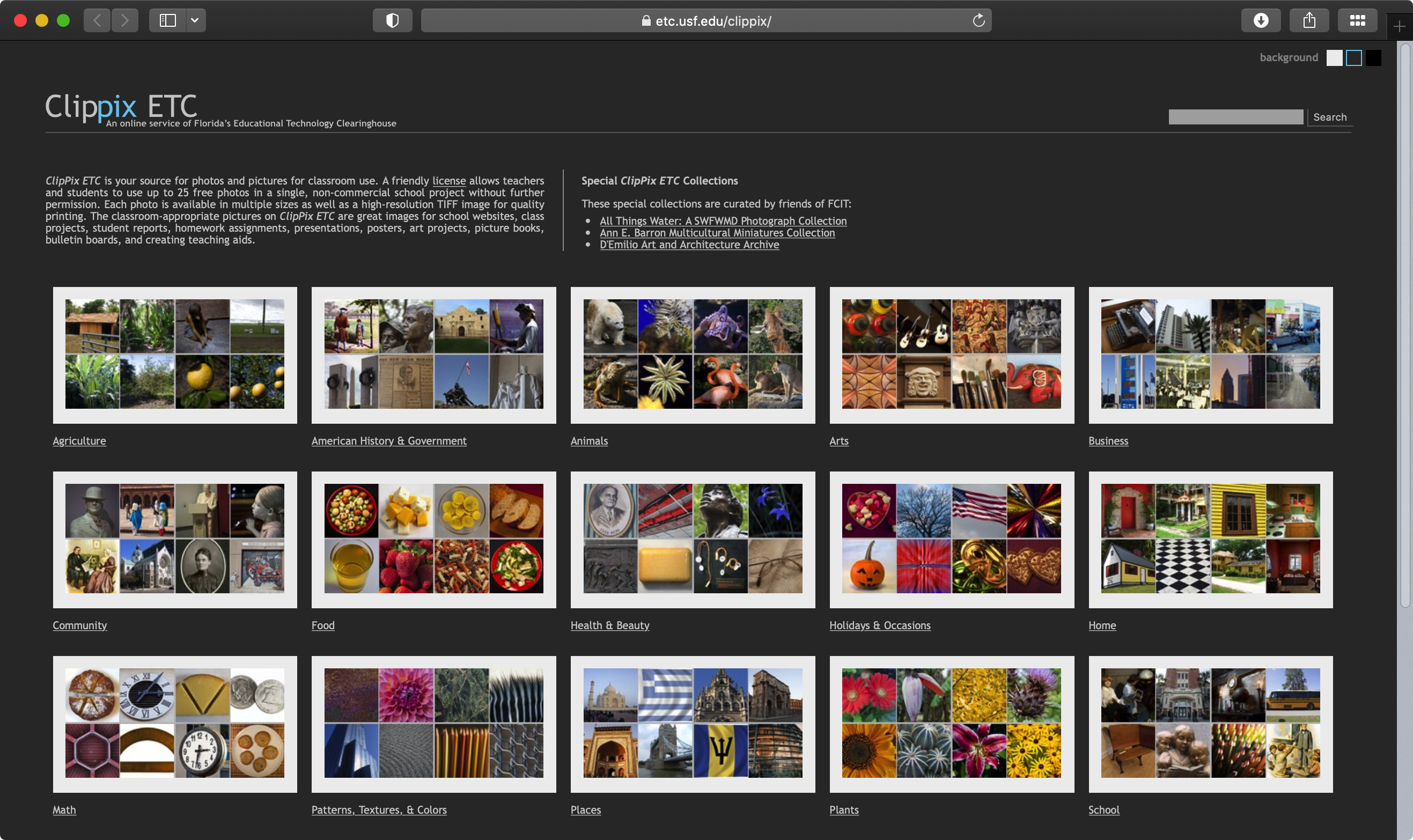Select the white background swatch

click(x=1334, y=58)
